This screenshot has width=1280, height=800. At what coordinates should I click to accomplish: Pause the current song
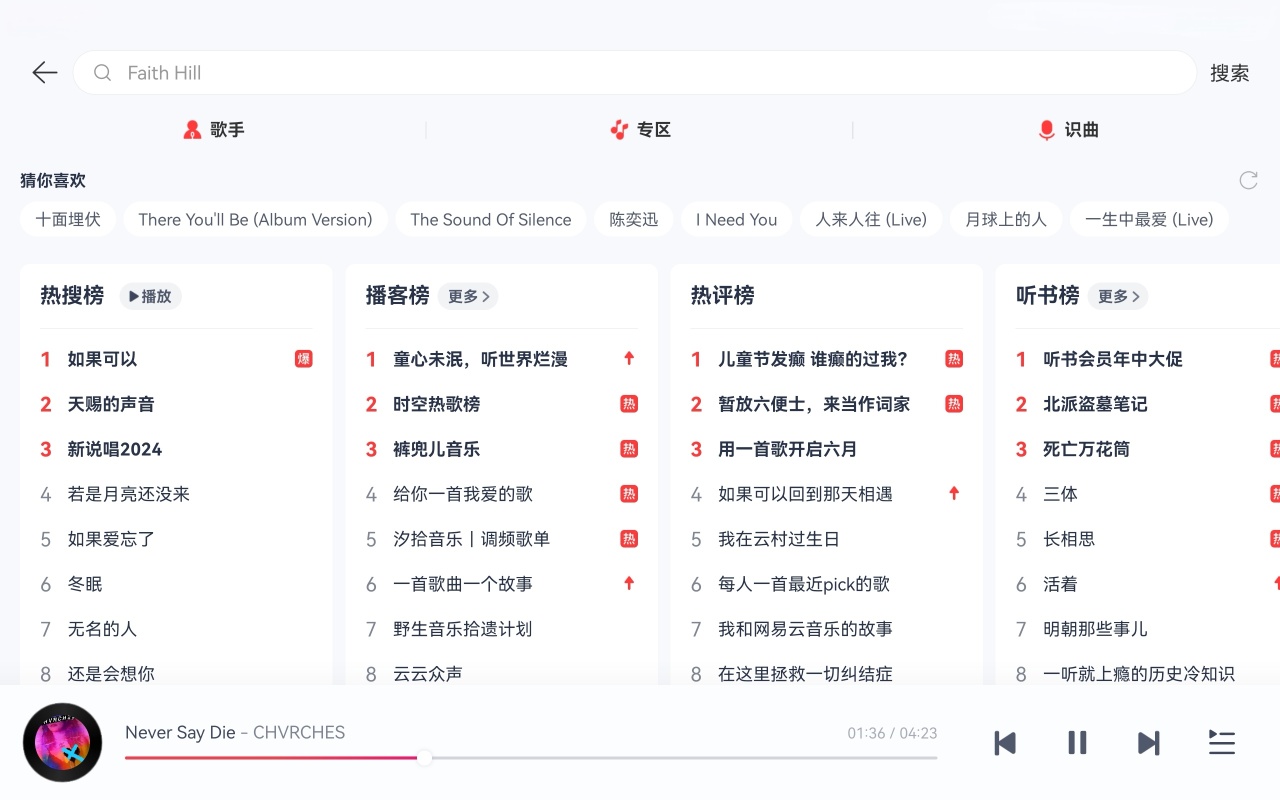[x=1077, y=743]
